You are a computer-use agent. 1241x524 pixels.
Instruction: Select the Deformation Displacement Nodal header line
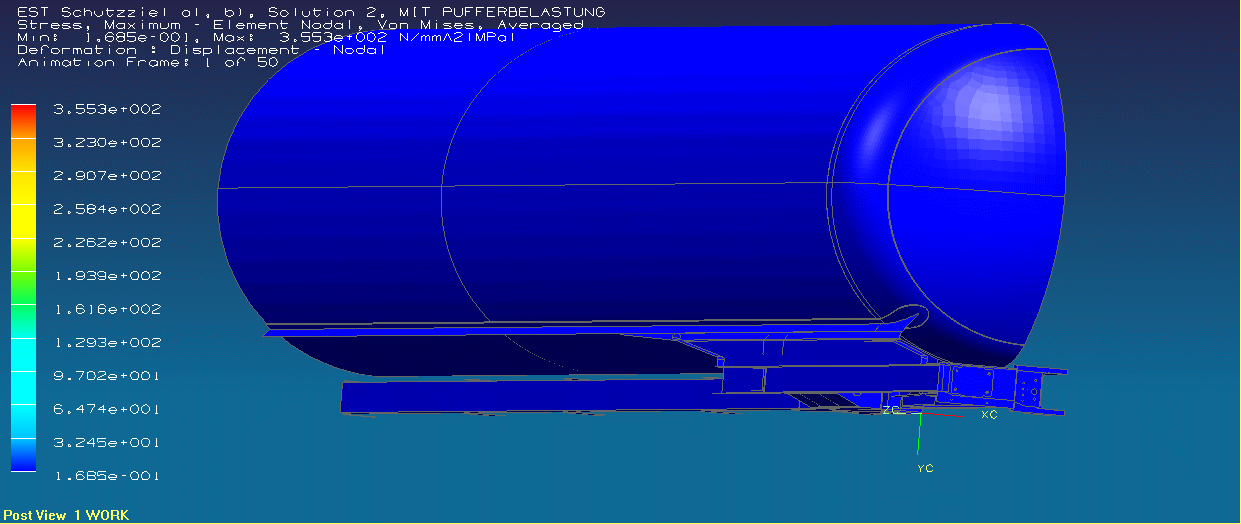tap(200, 50)
